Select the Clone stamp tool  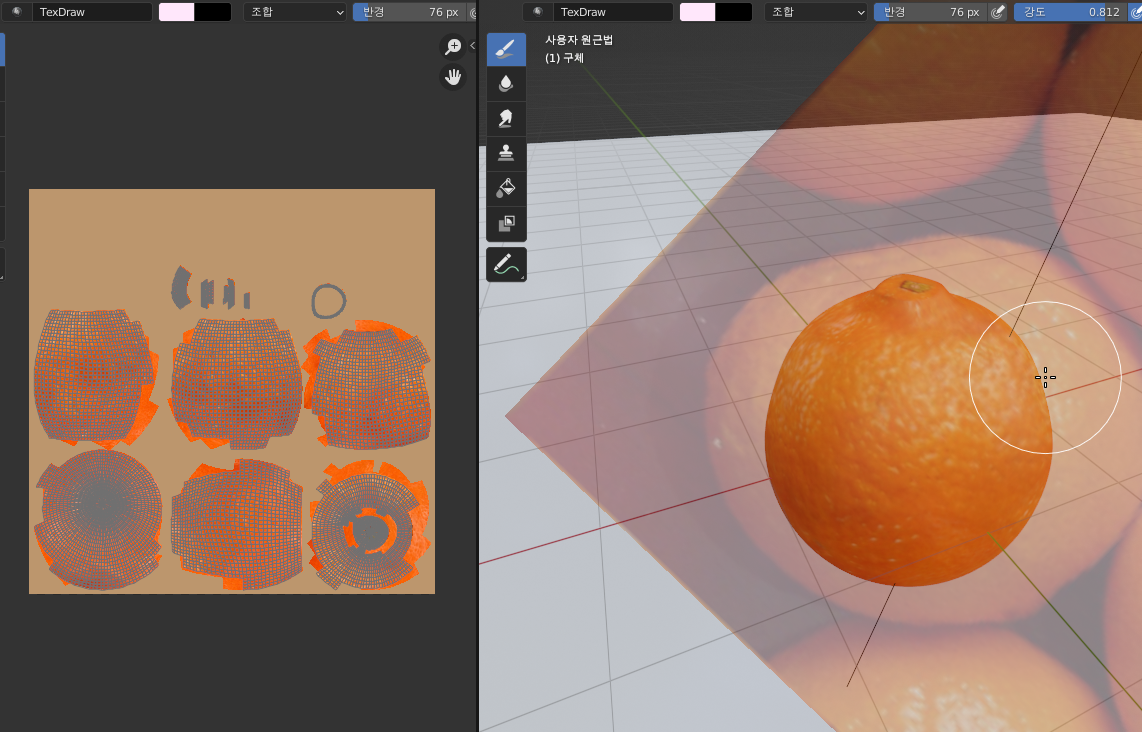(x=506, y=154)
